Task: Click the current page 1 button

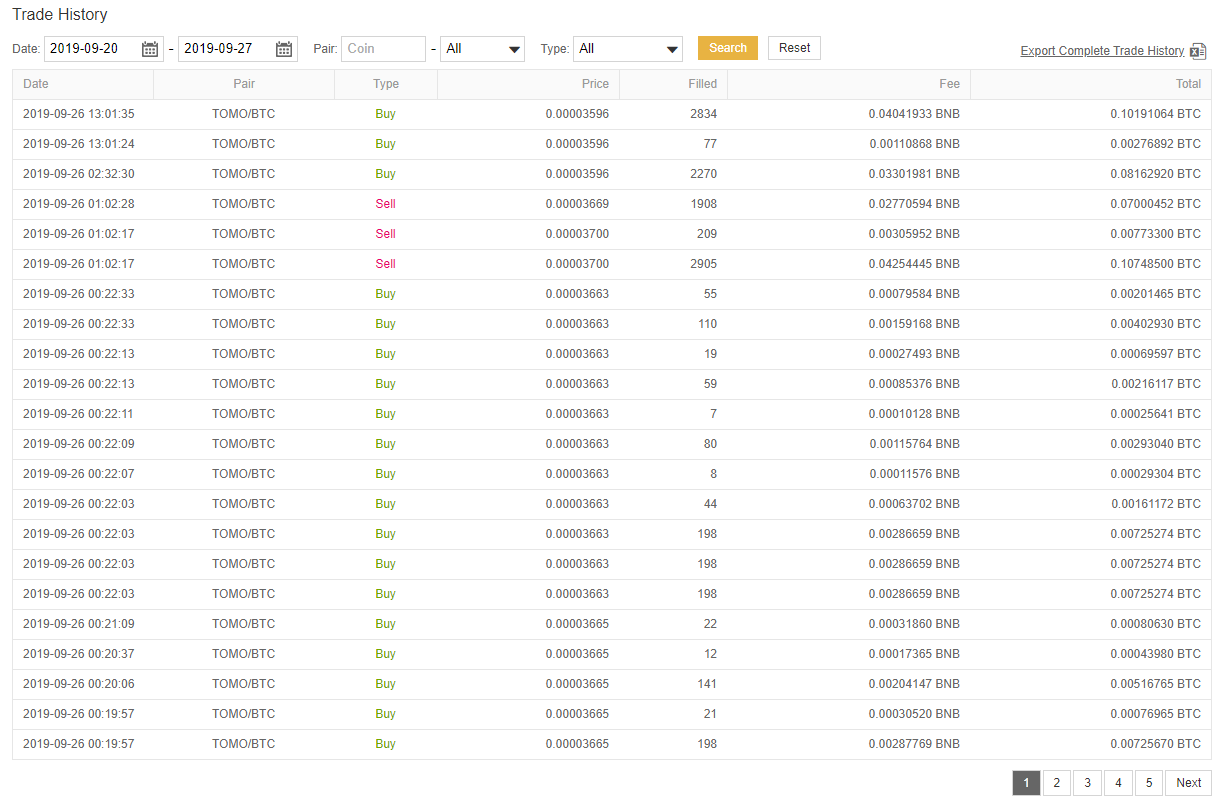Action: click(x=1026, y=783)
